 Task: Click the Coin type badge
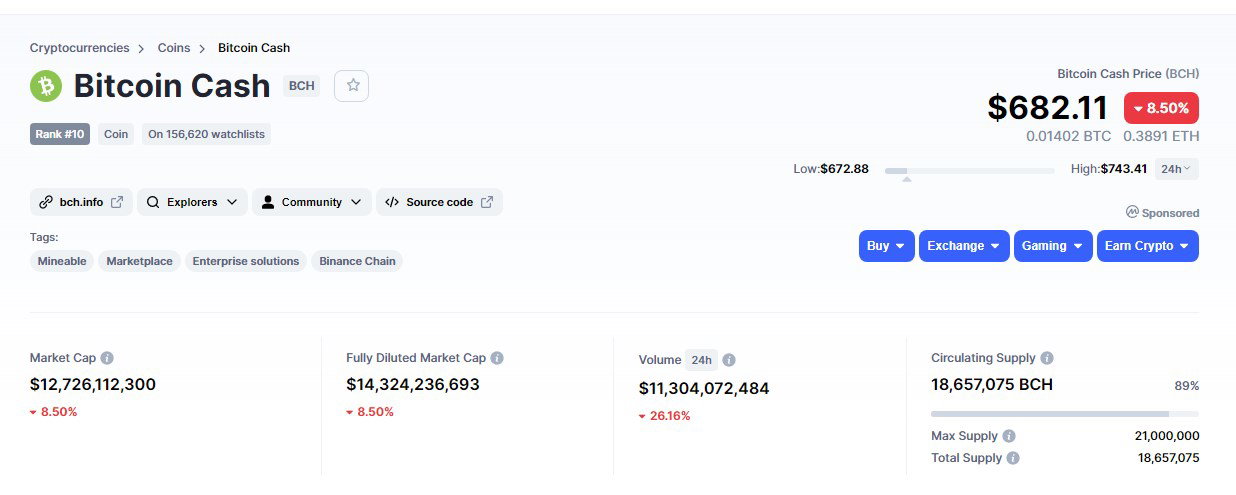click(116, 134)
